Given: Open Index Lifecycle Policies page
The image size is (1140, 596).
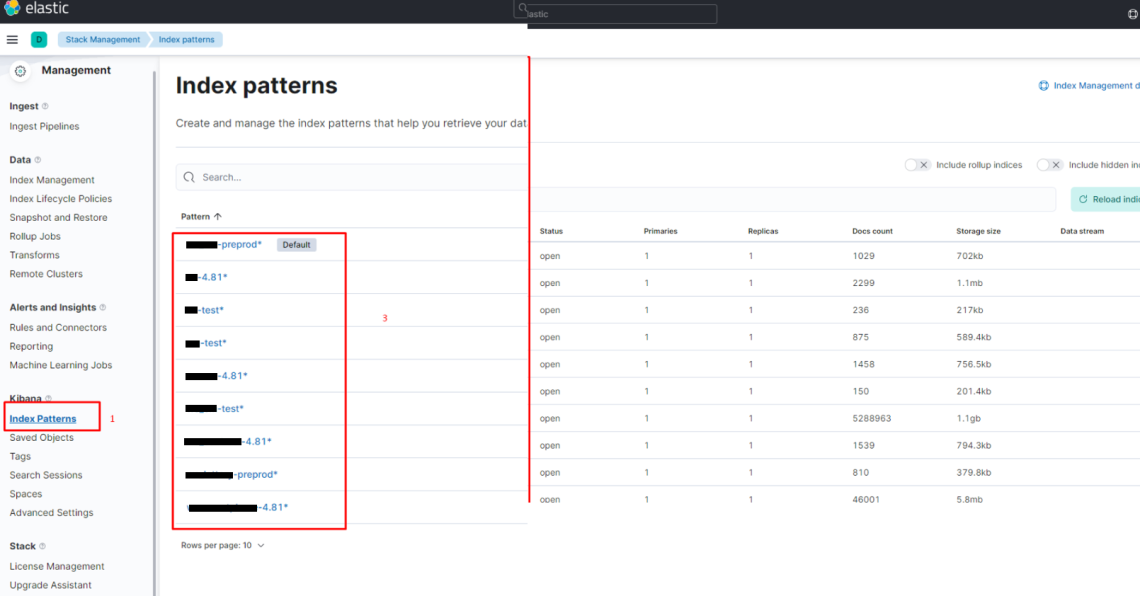Looking at the screenshot, I should pos(60,199).
